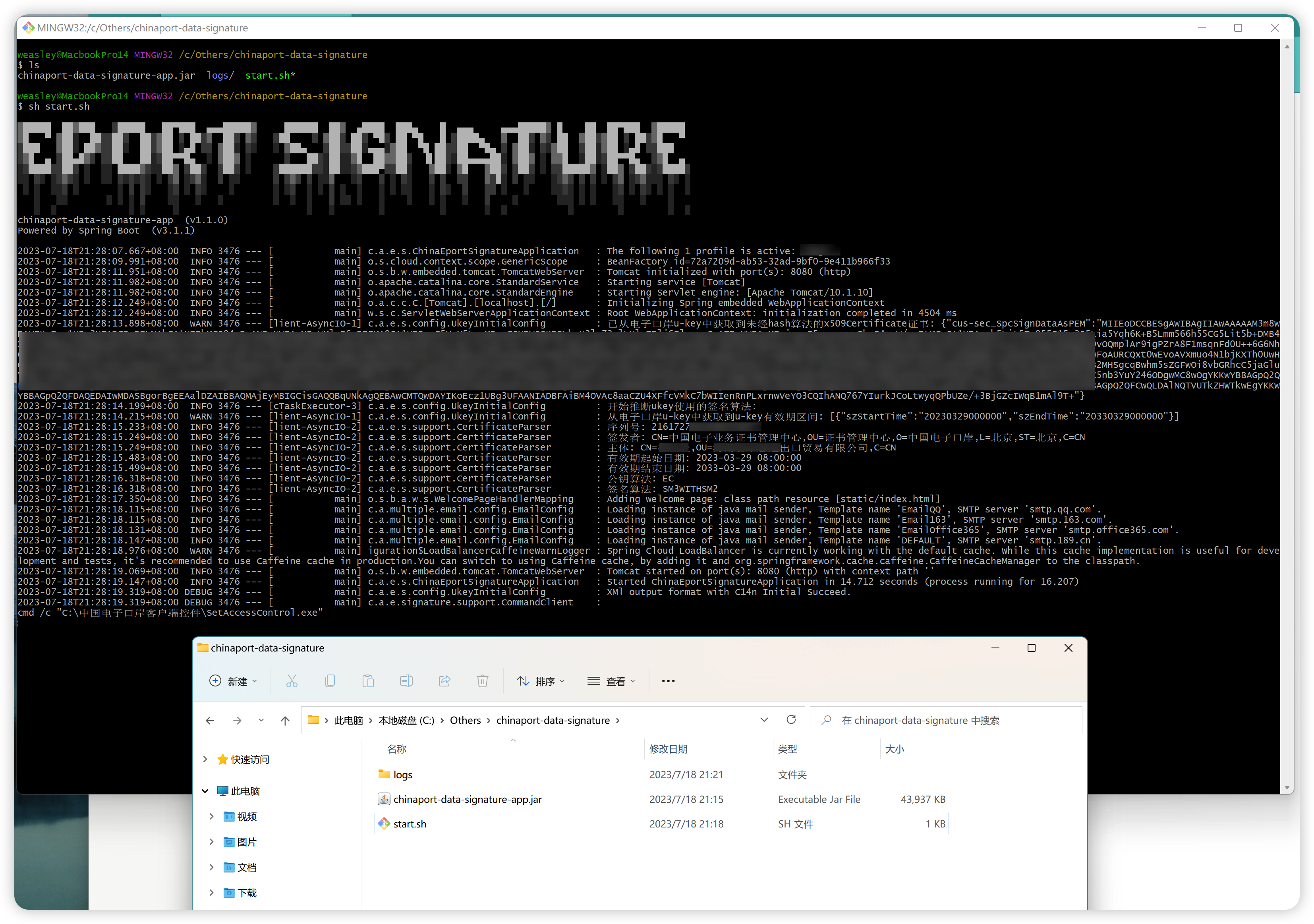The image size is (1314, 924).
Task: Open the 排序 (Sort) dropdown menu
Action: coord(540,681)
